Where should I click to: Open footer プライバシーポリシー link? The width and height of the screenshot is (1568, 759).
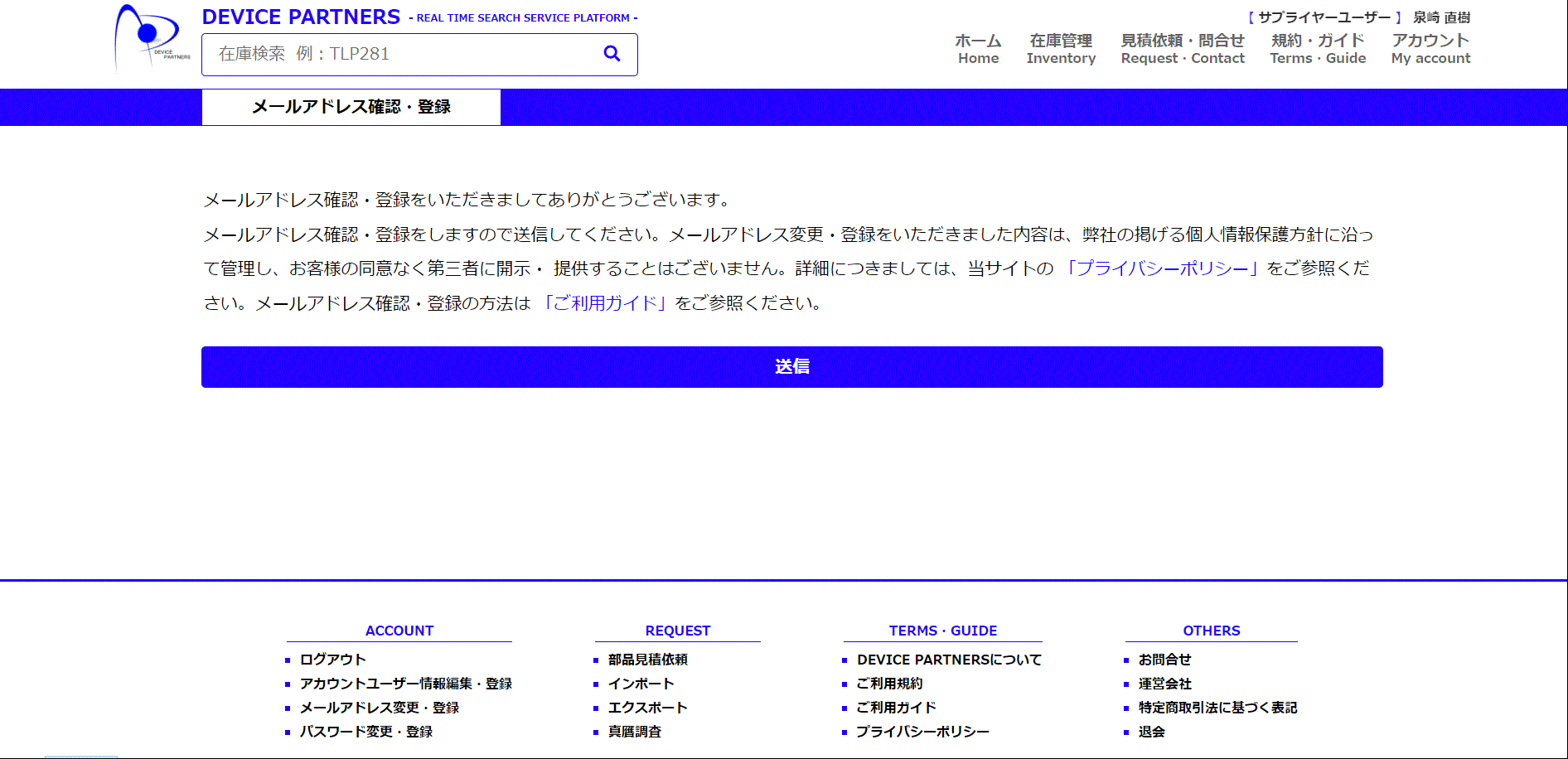pyautogui.click(x=922, y=732)
